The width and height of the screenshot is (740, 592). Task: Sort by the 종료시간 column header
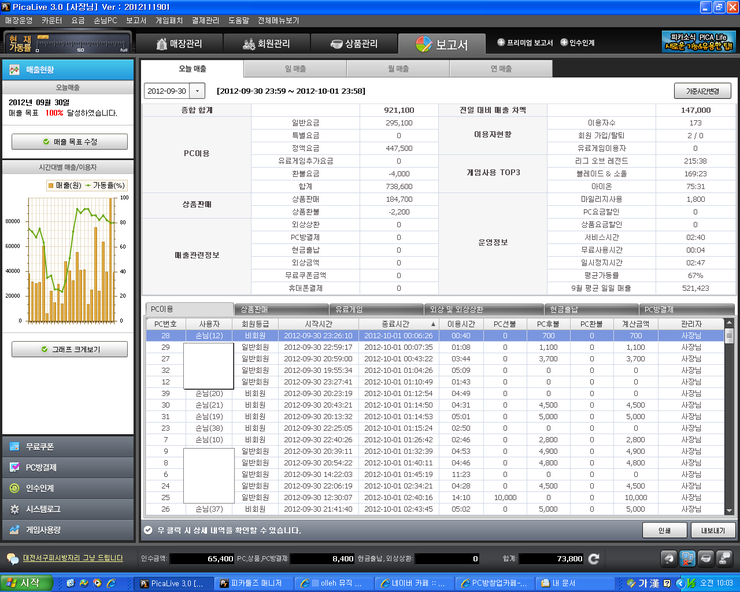tap(399, 324)
